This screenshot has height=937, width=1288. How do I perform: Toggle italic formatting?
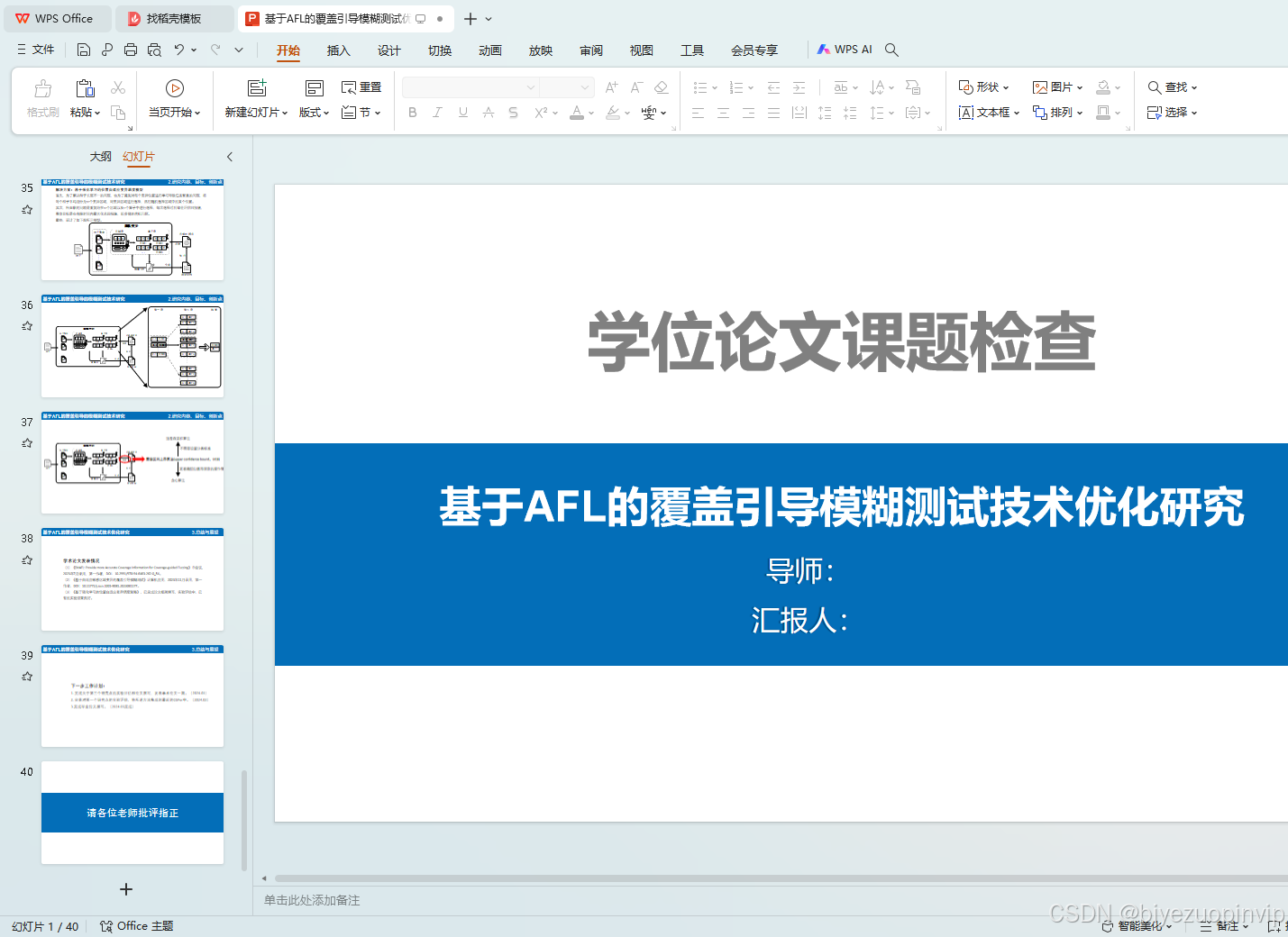437,112
